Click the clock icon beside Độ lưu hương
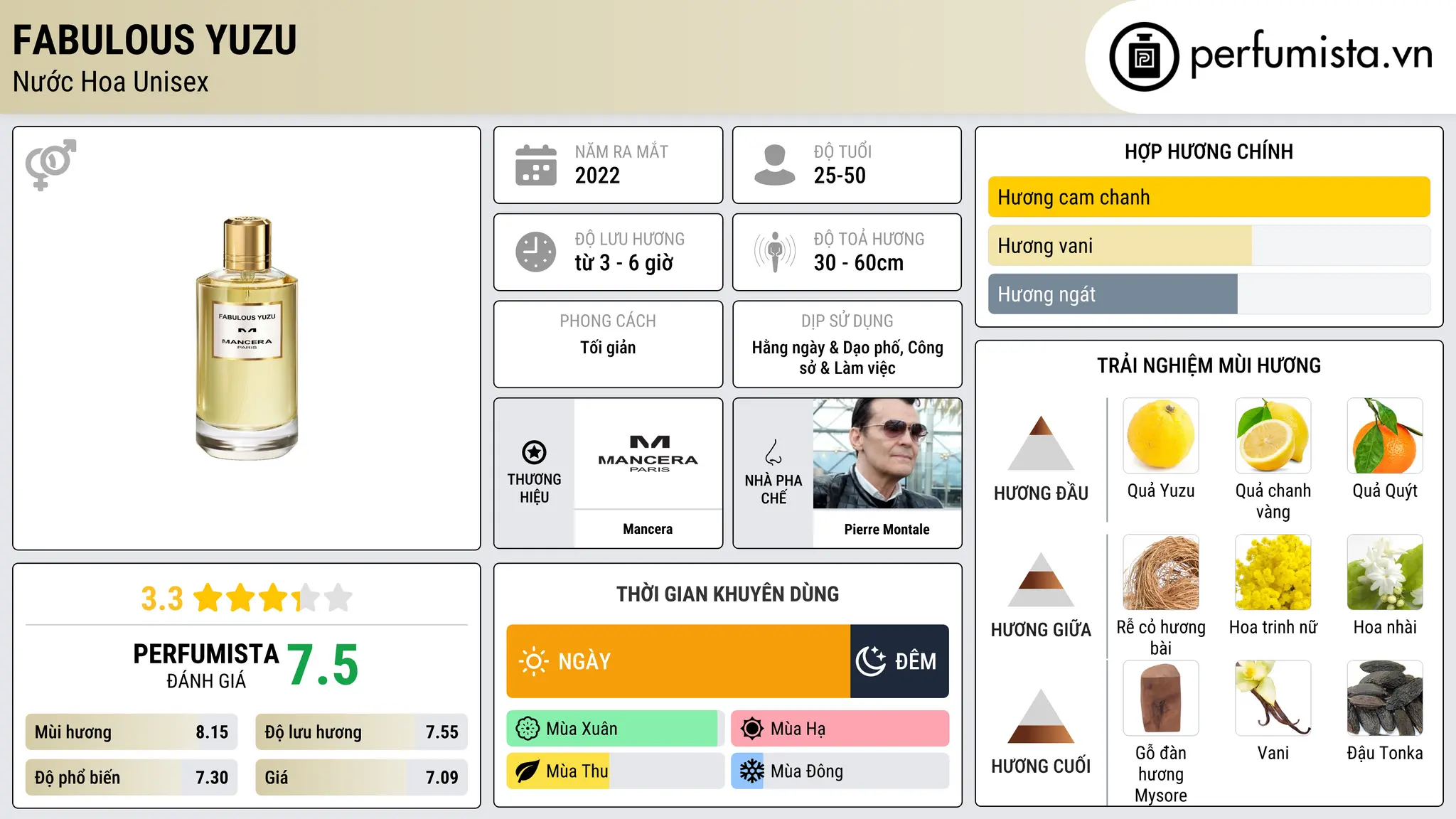The width and height of the screenshot is (1456, 819). (x=536, y=252)
